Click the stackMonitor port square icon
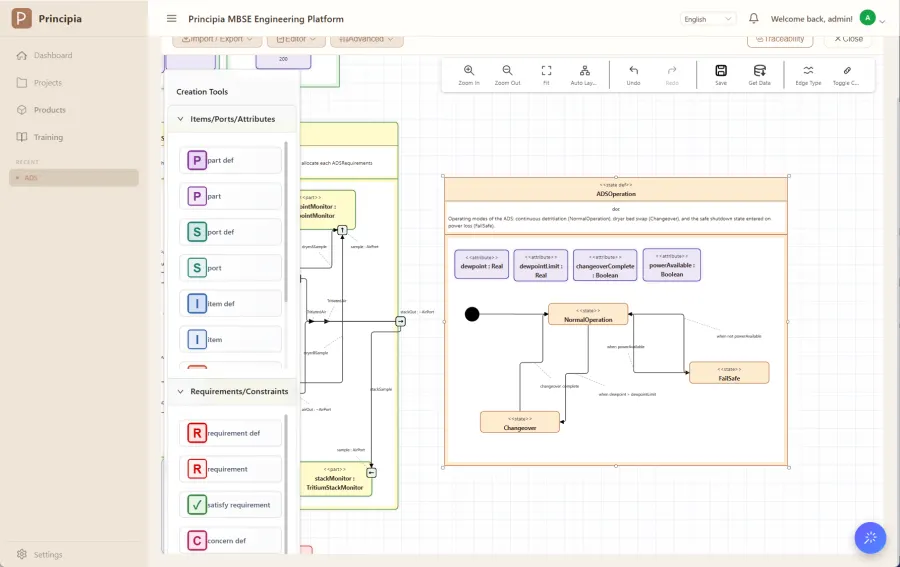This screenshot has height=567, width=900. [371, 473]
